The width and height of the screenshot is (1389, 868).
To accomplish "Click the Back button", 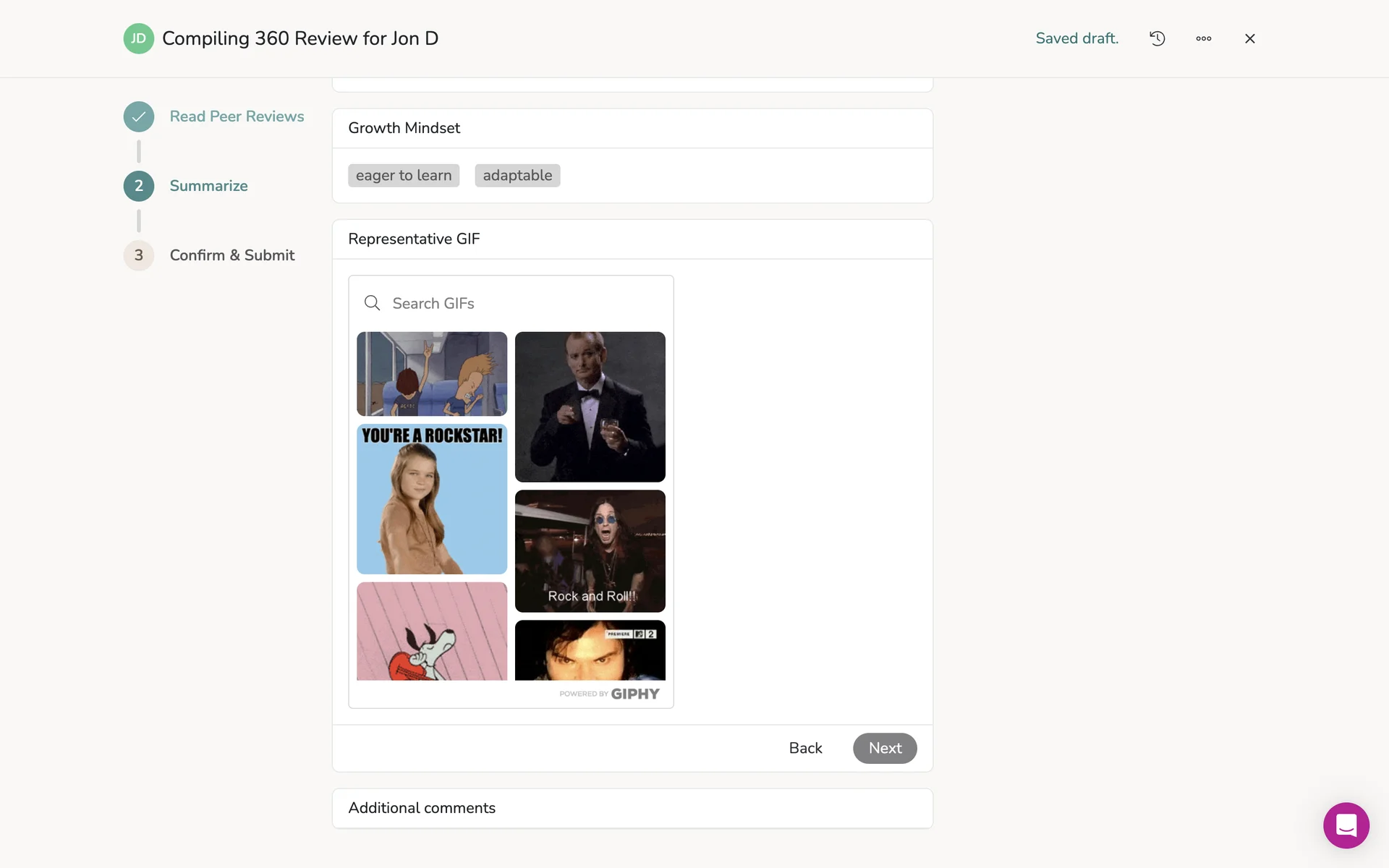I will point(805,748).
